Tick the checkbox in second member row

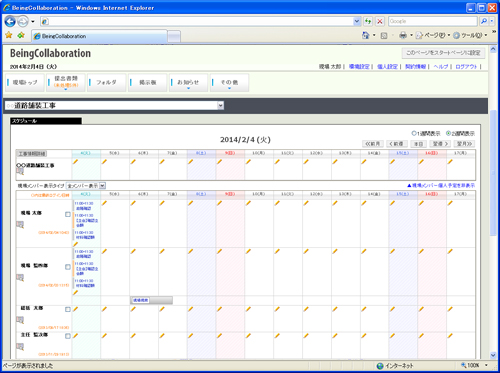[x=68, y=267]
